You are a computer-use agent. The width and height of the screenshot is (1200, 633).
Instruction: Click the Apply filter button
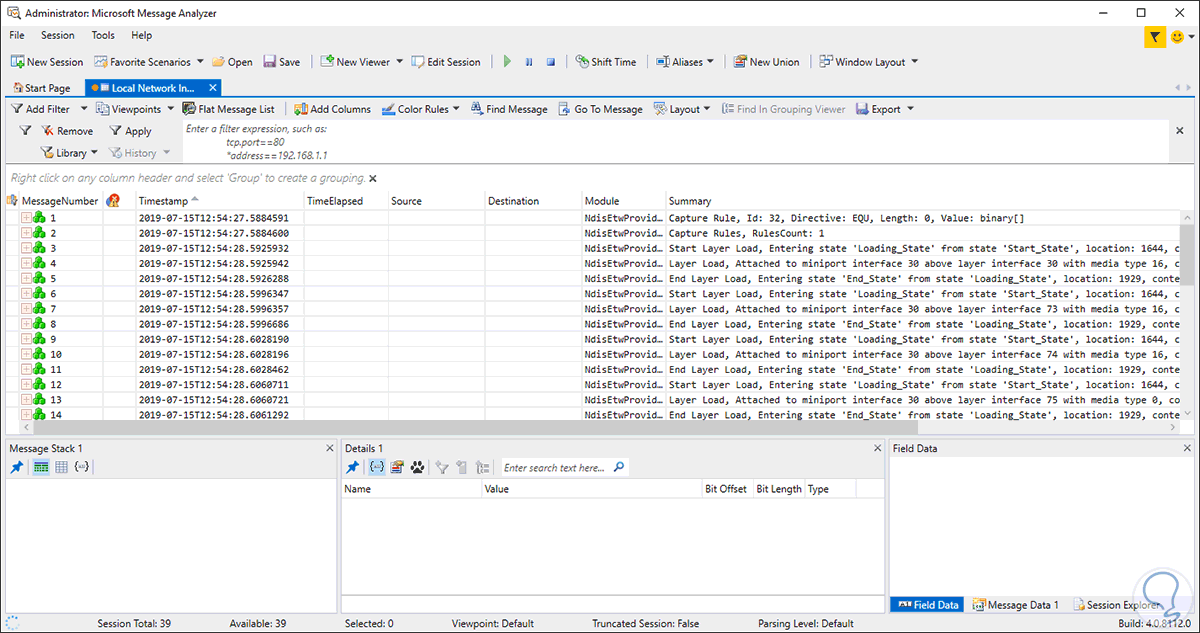[x=130, y=131]
